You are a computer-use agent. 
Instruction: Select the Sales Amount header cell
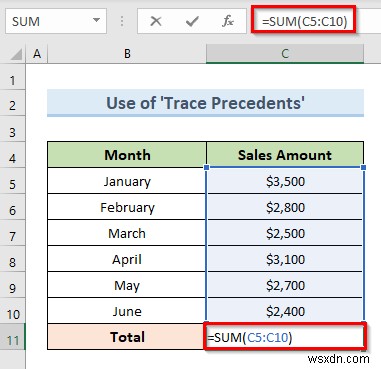pyautogui.click(x=285, y=155)
